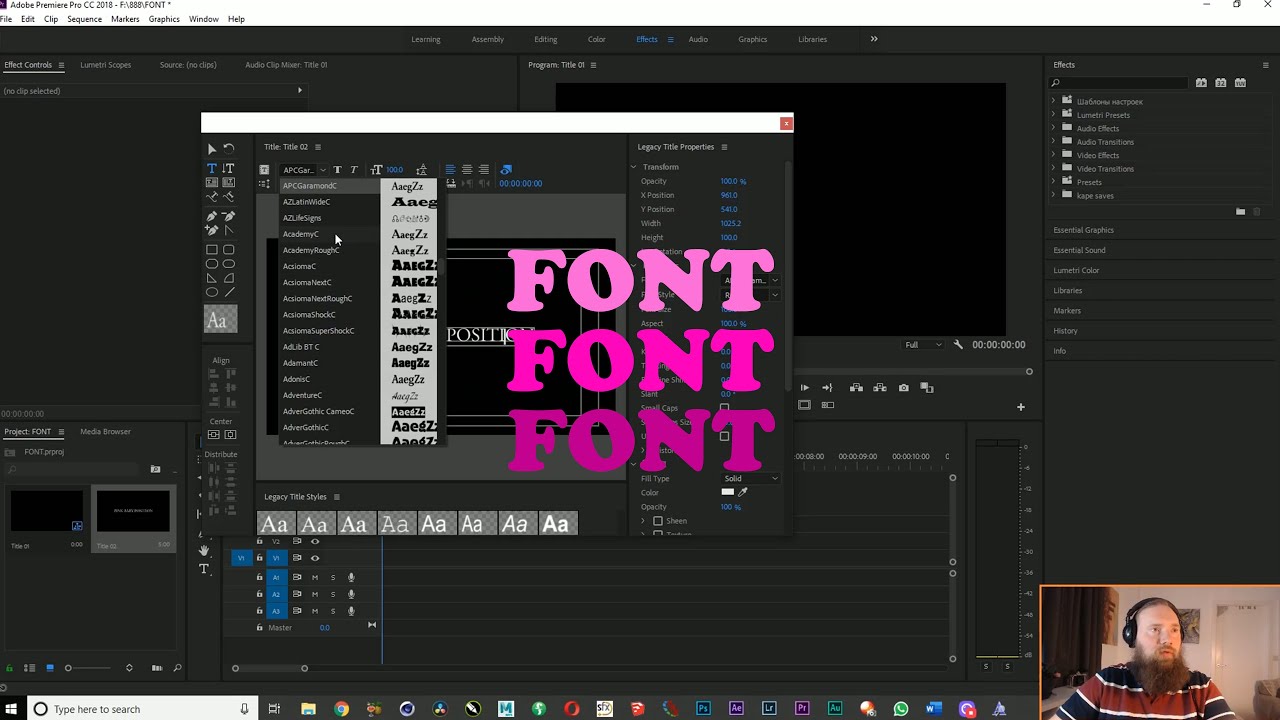Expand the Video Transitions folder

click(x=1053, y=169)
